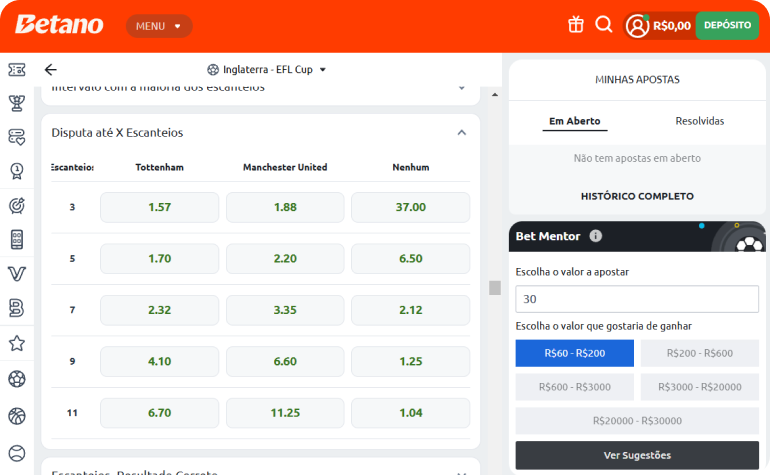Select Tottenham 4.10 odds for 9 corners
This screenshot has width=770, height=475.
[160, 362]
